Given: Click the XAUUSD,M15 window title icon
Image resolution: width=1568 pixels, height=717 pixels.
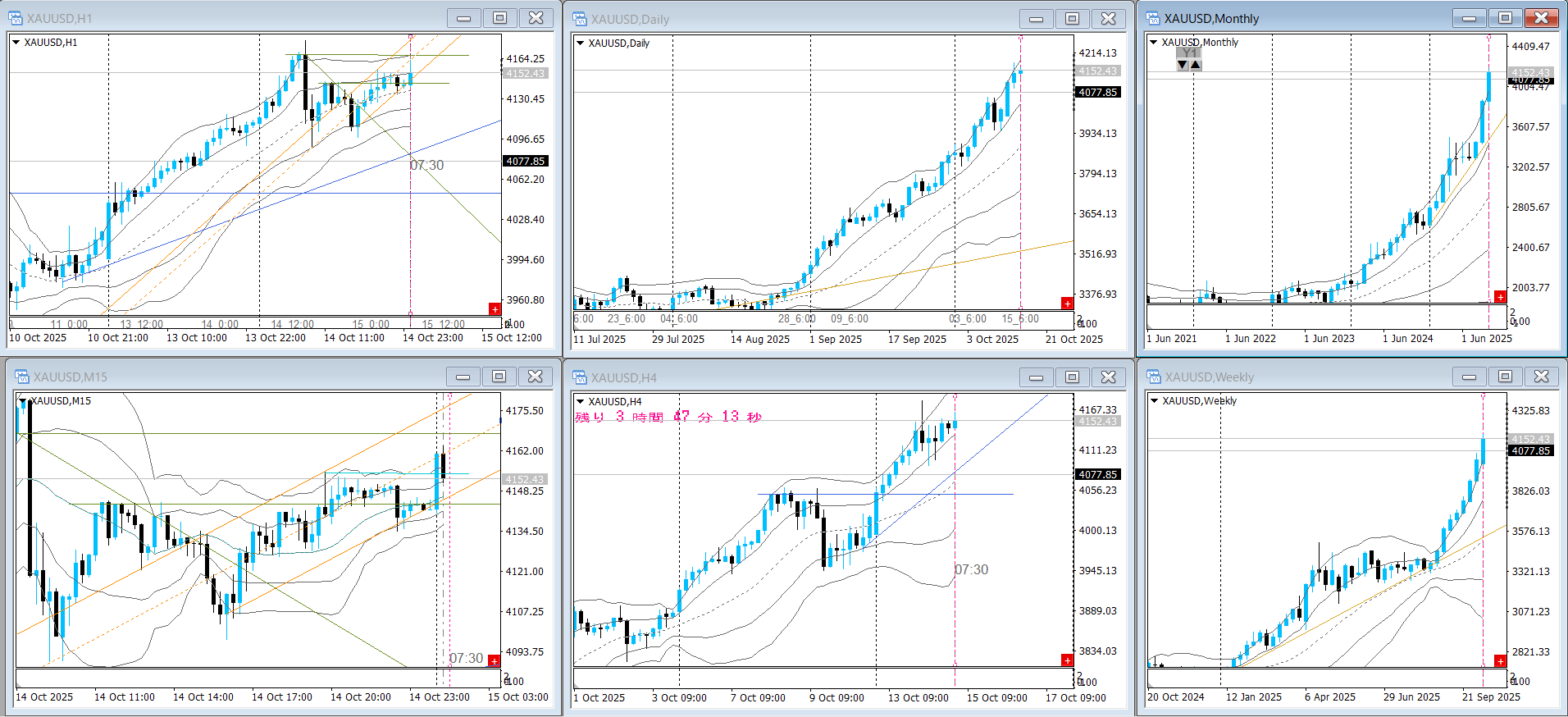Looking at the screenshot, I should tap(21, 377).
